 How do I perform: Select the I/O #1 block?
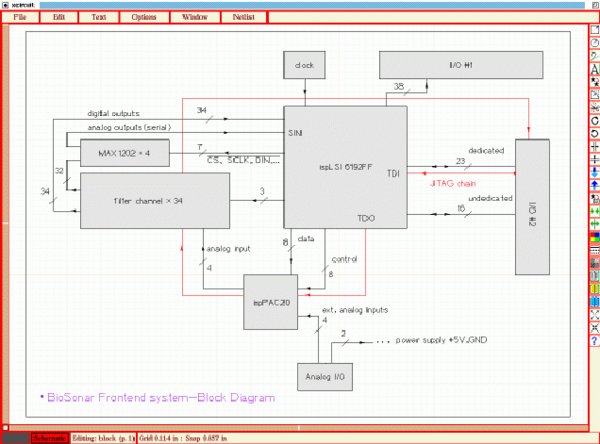461,65
